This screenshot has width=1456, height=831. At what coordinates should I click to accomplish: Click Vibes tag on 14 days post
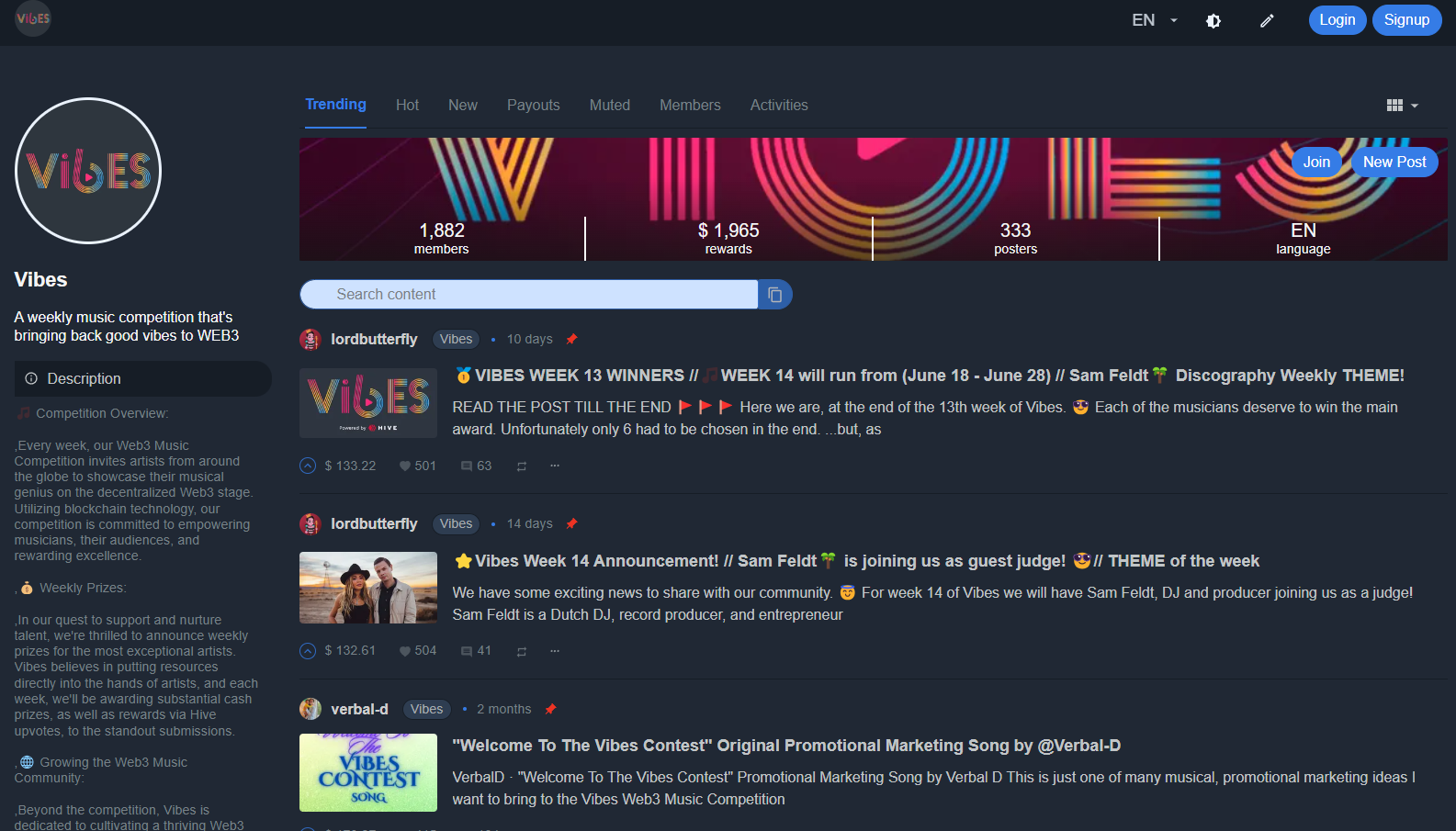tap(456, 524)
